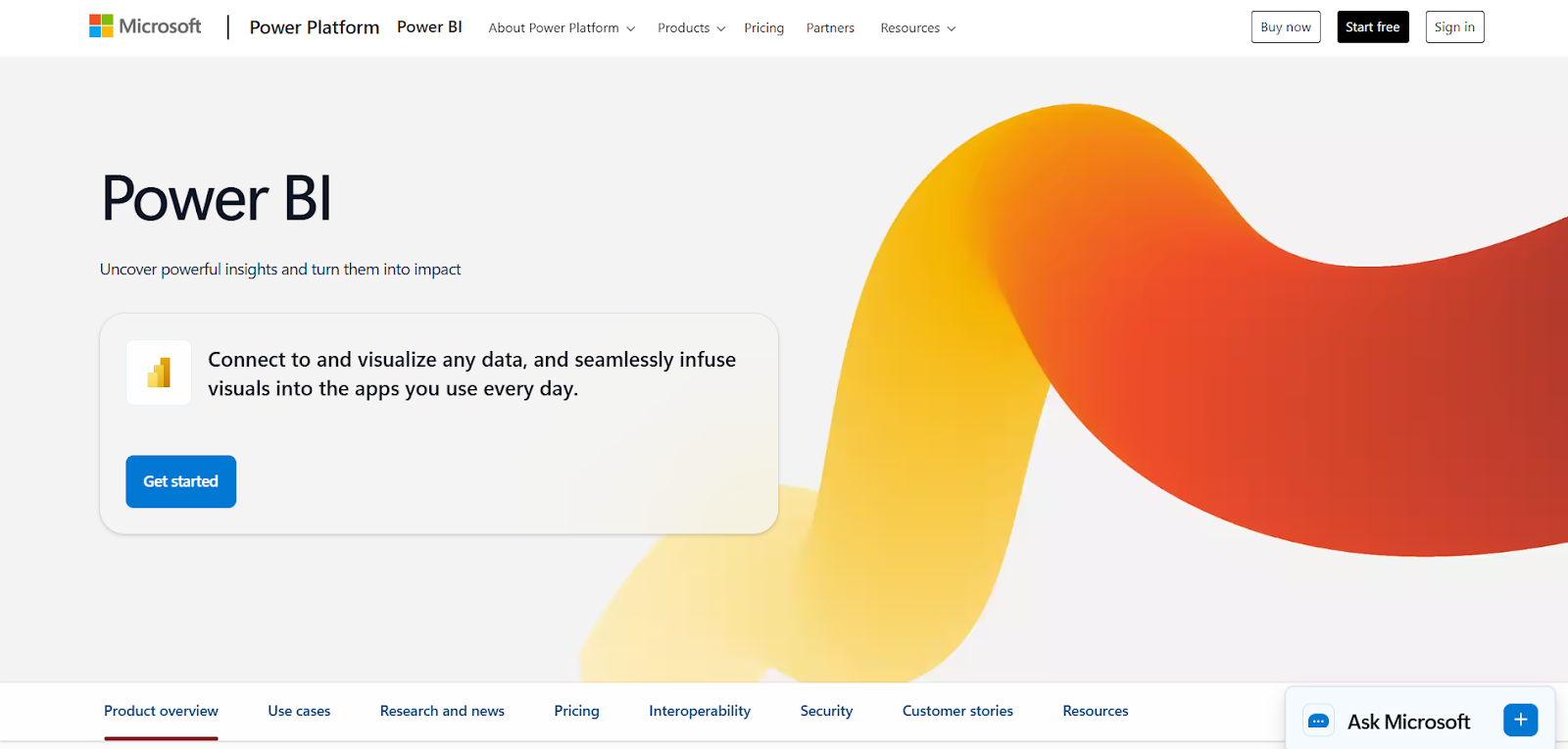Switch to the Use cases tab
1568x749 pixels.
[299, 711]
